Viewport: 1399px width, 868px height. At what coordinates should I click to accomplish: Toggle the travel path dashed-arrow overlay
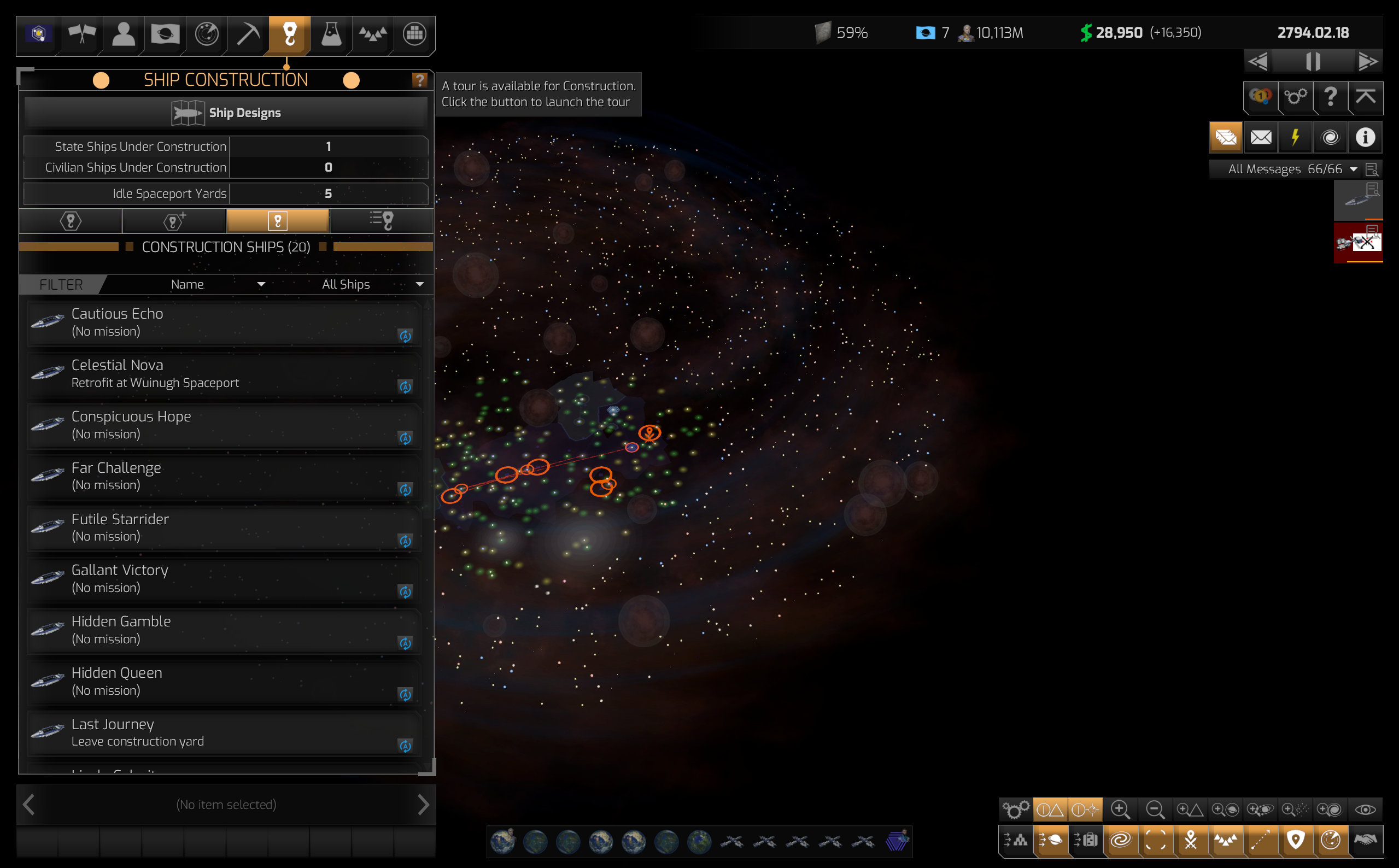(1261, 841)
